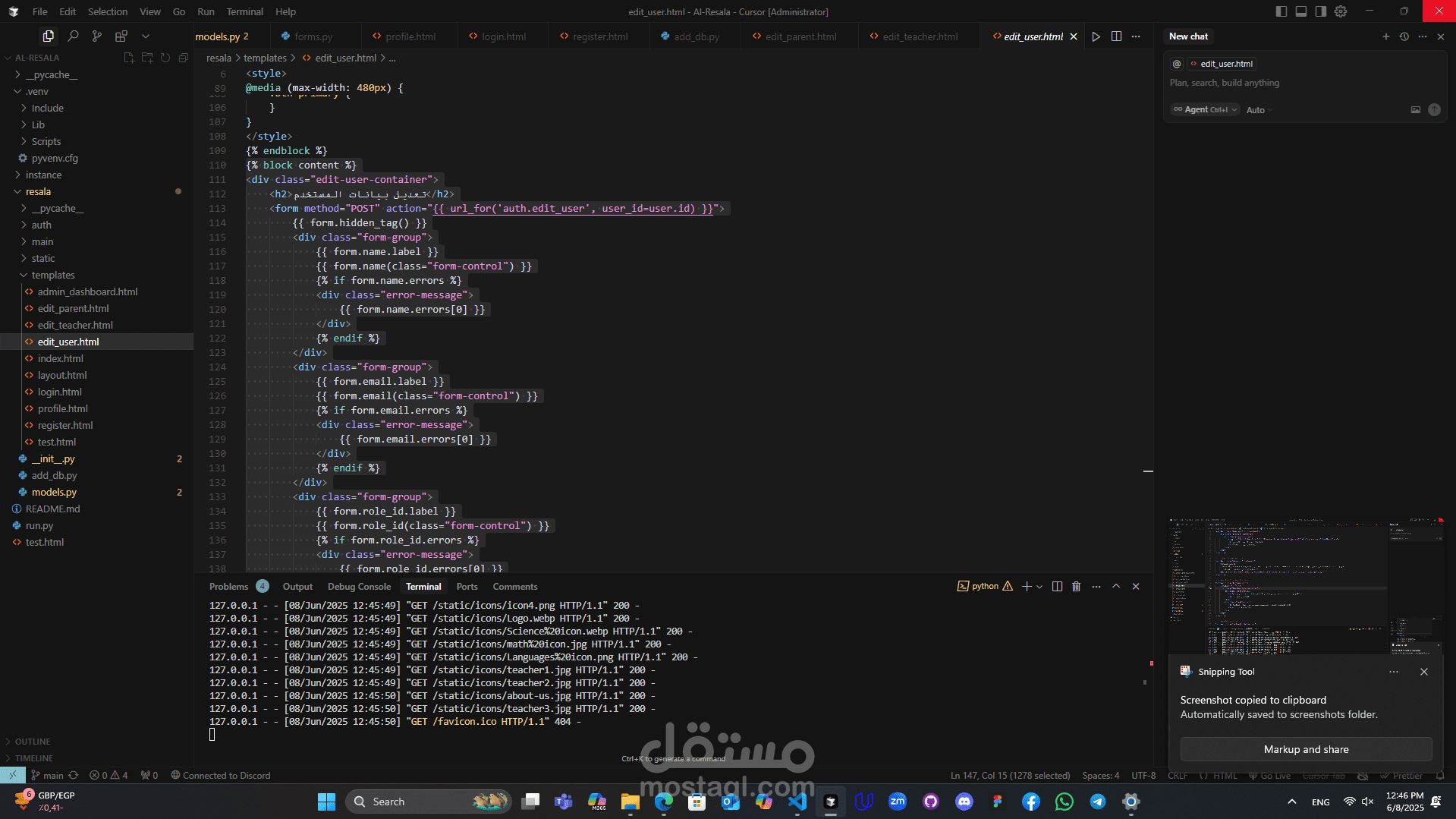Open the Terminal menu in the menu bar

[x=244, y=11]
